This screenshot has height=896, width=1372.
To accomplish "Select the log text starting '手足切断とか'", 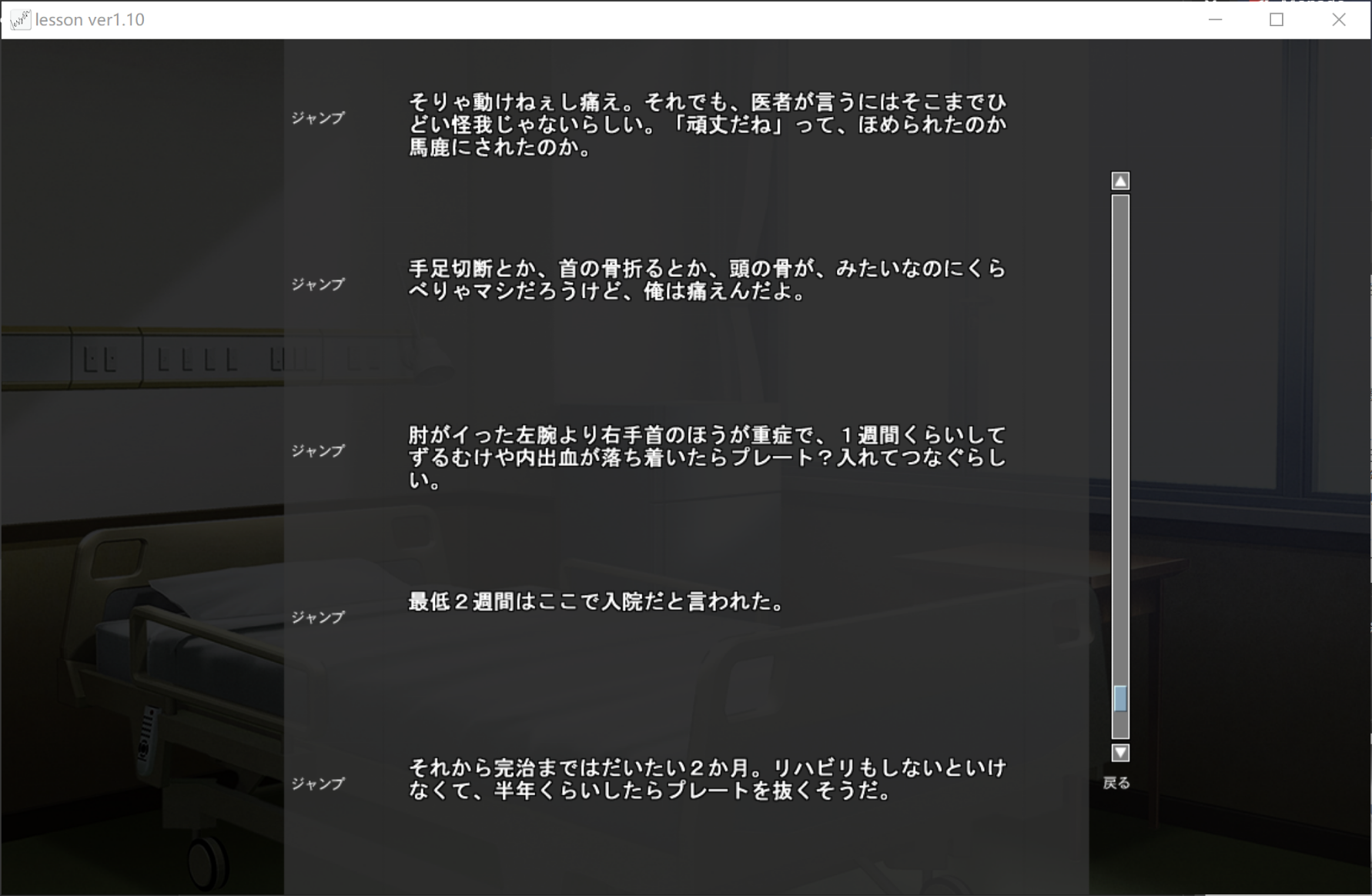I will tap(707, 280).
